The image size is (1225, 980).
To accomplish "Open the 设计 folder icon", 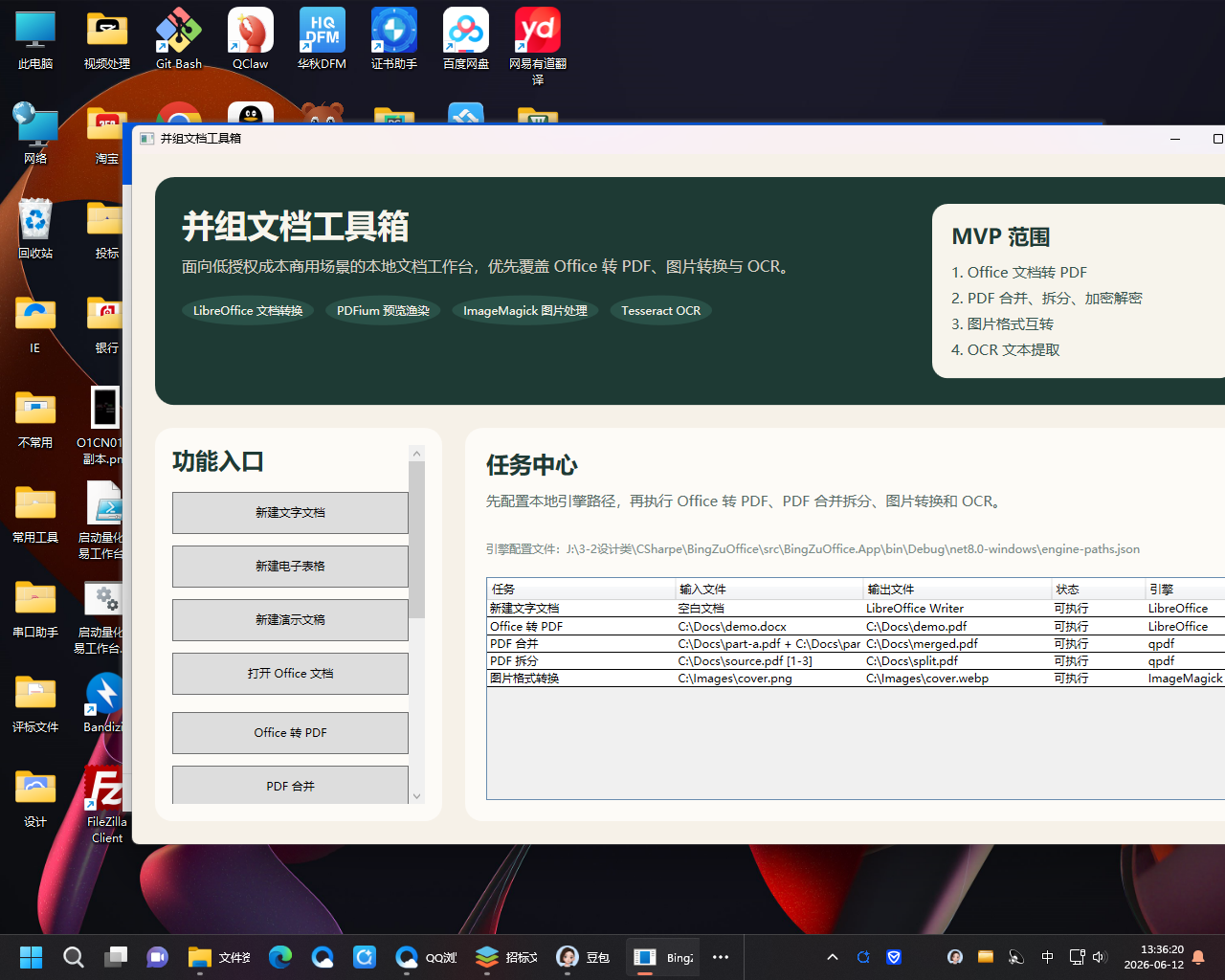I will 35,797.
